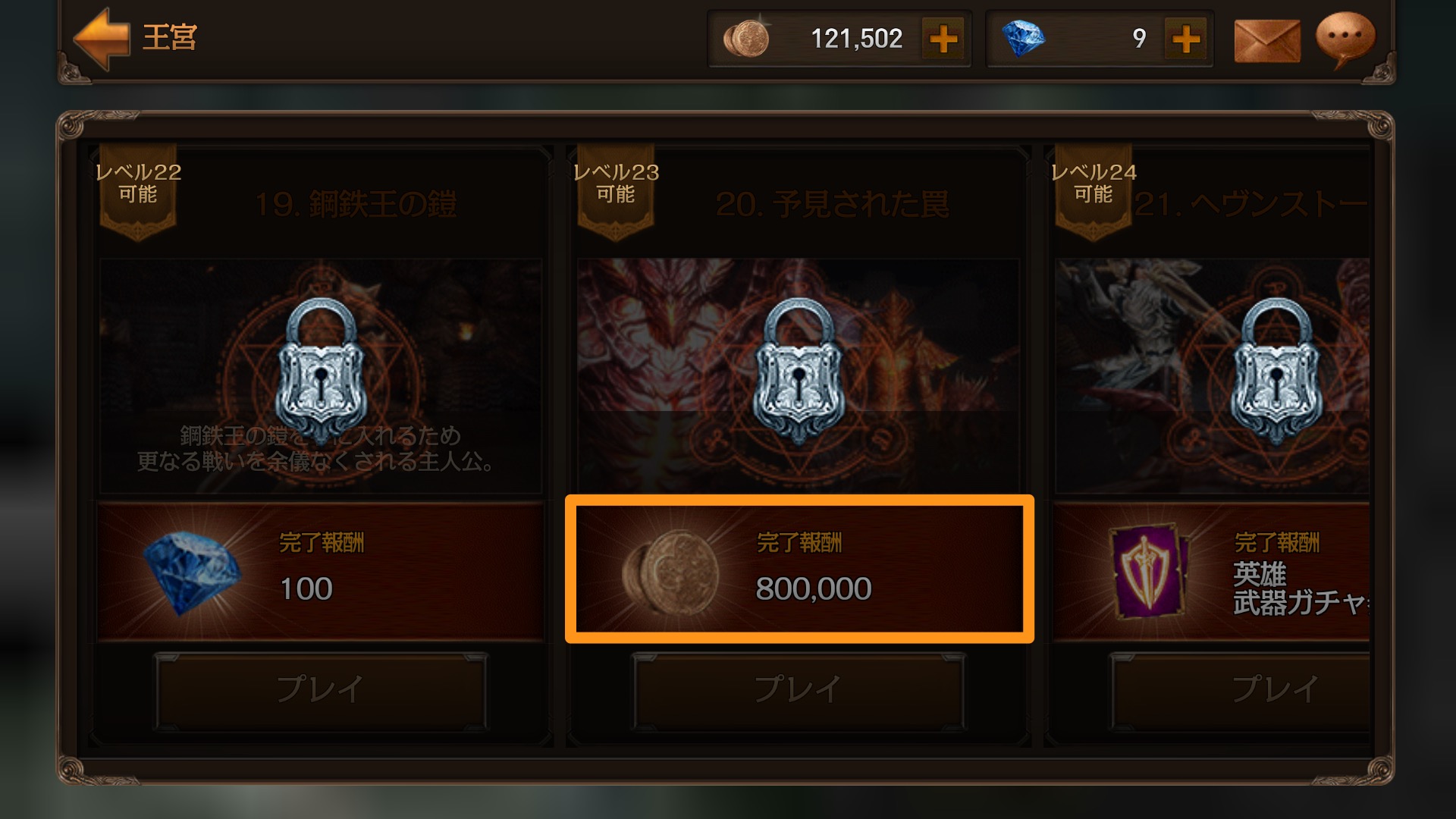The image size is (1456, 819).
Task: Open the mail envelope icon
Action: (x=1267, y=40)
